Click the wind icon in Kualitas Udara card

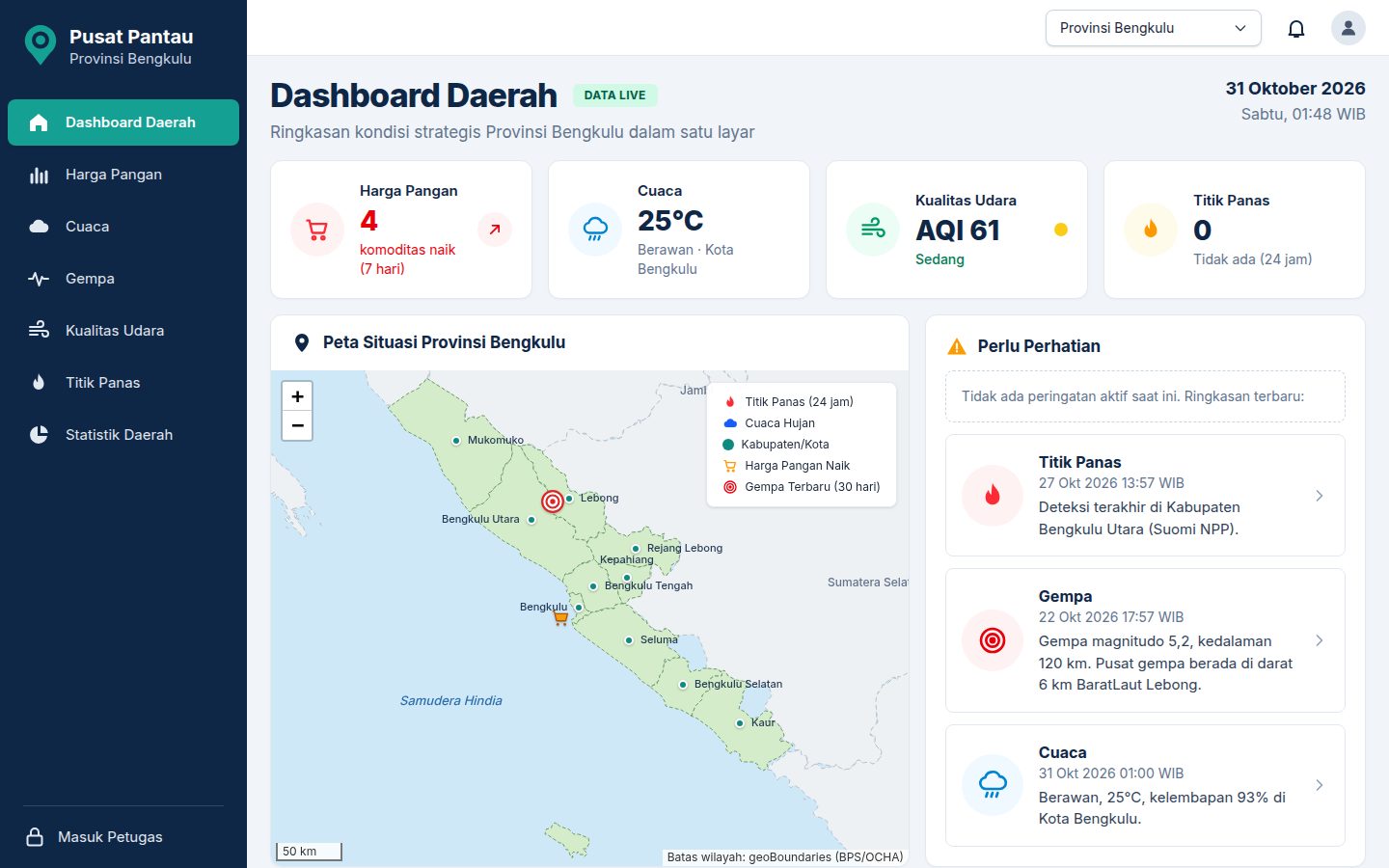pos(873,230)
